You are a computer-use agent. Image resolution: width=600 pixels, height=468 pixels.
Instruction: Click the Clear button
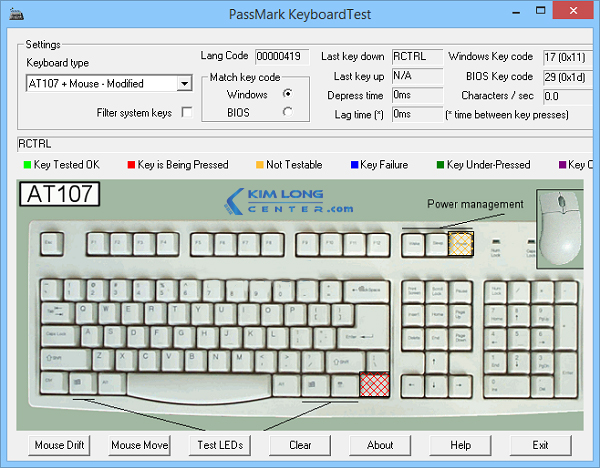point(300,445)
